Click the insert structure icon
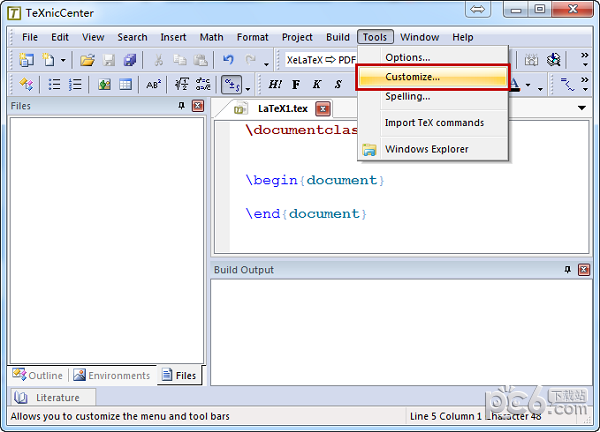Viewport: 600px width, 432px height. click(x=26, y=84)
